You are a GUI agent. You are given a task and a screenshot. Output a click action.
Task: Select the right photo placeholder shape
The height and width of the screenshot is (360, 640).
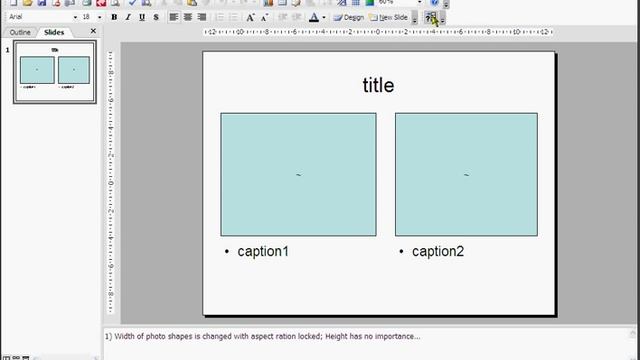pyautogui.click(x=466, y=175)
